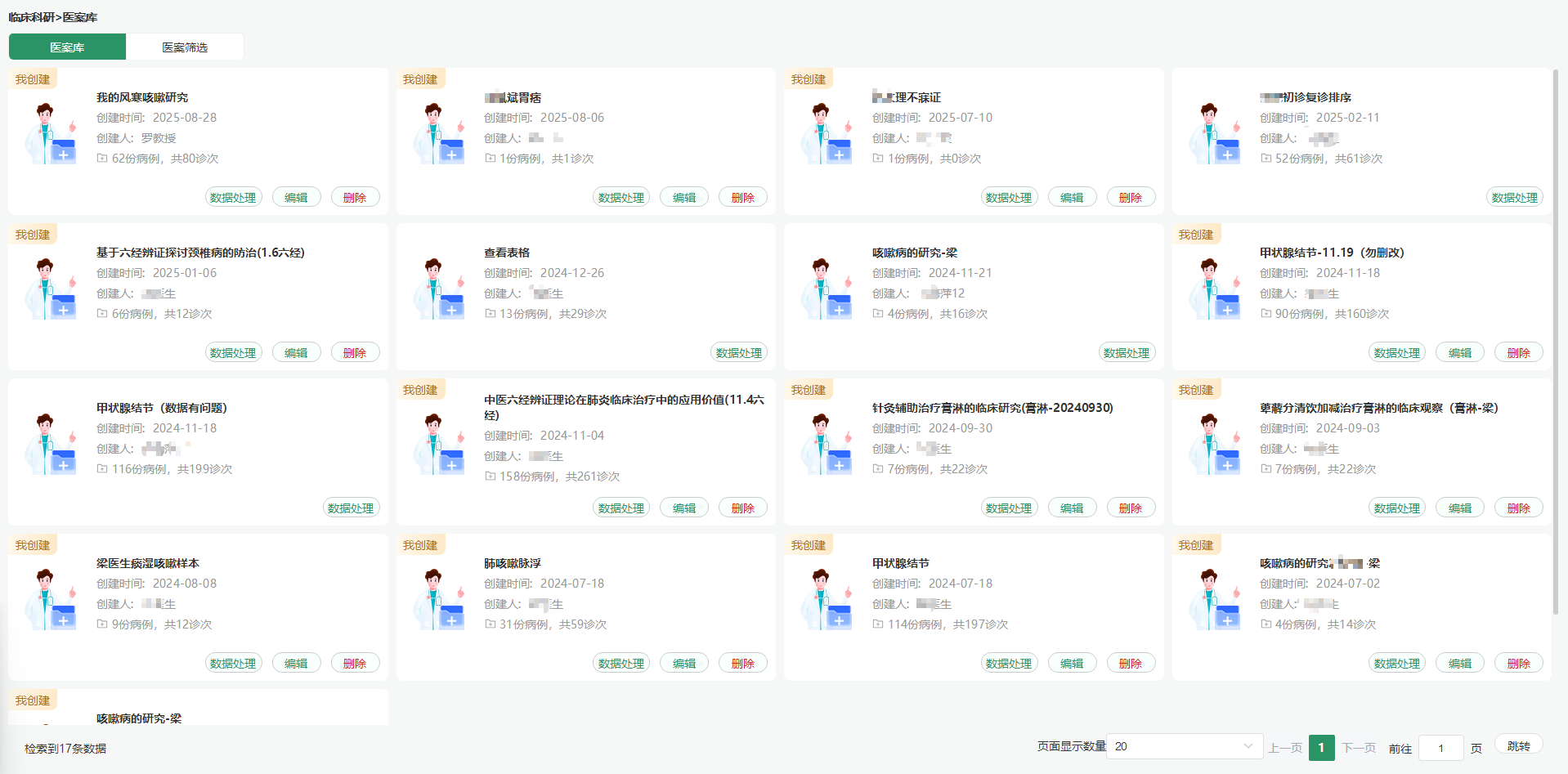Click the page number input beside 前往

1440,747
